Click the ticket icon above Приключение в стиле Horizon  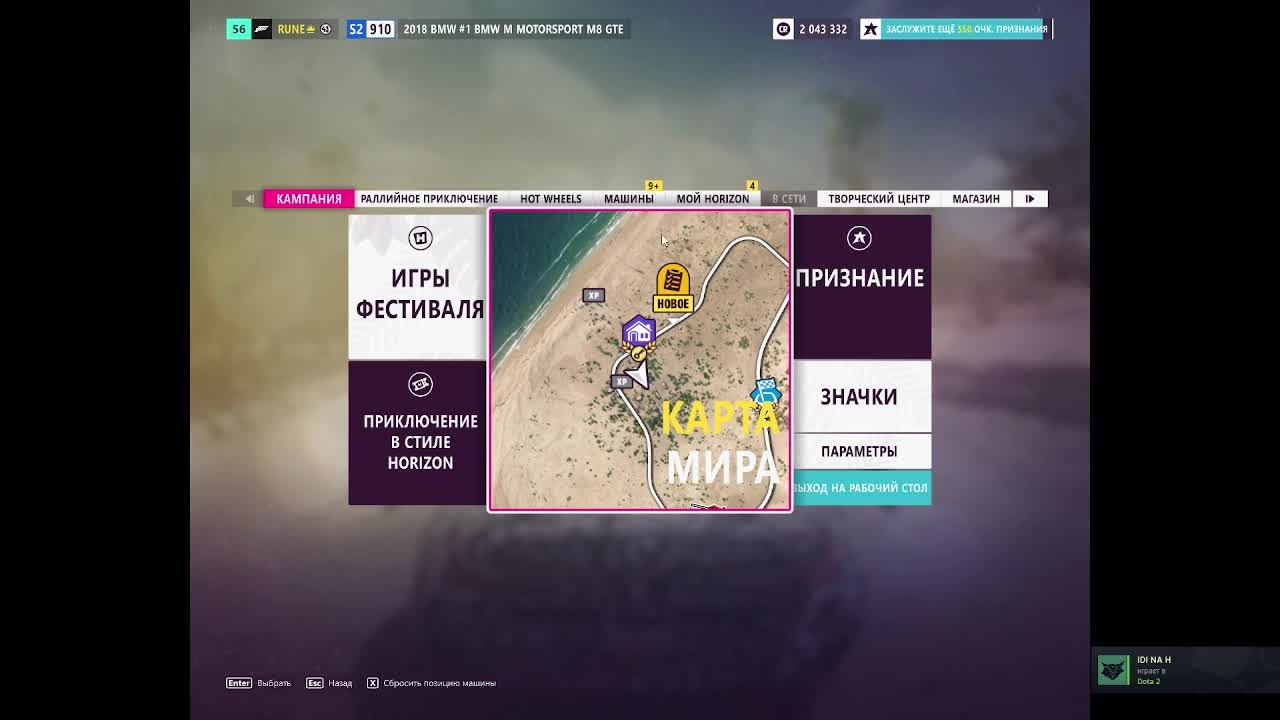[x=420, y=384]
